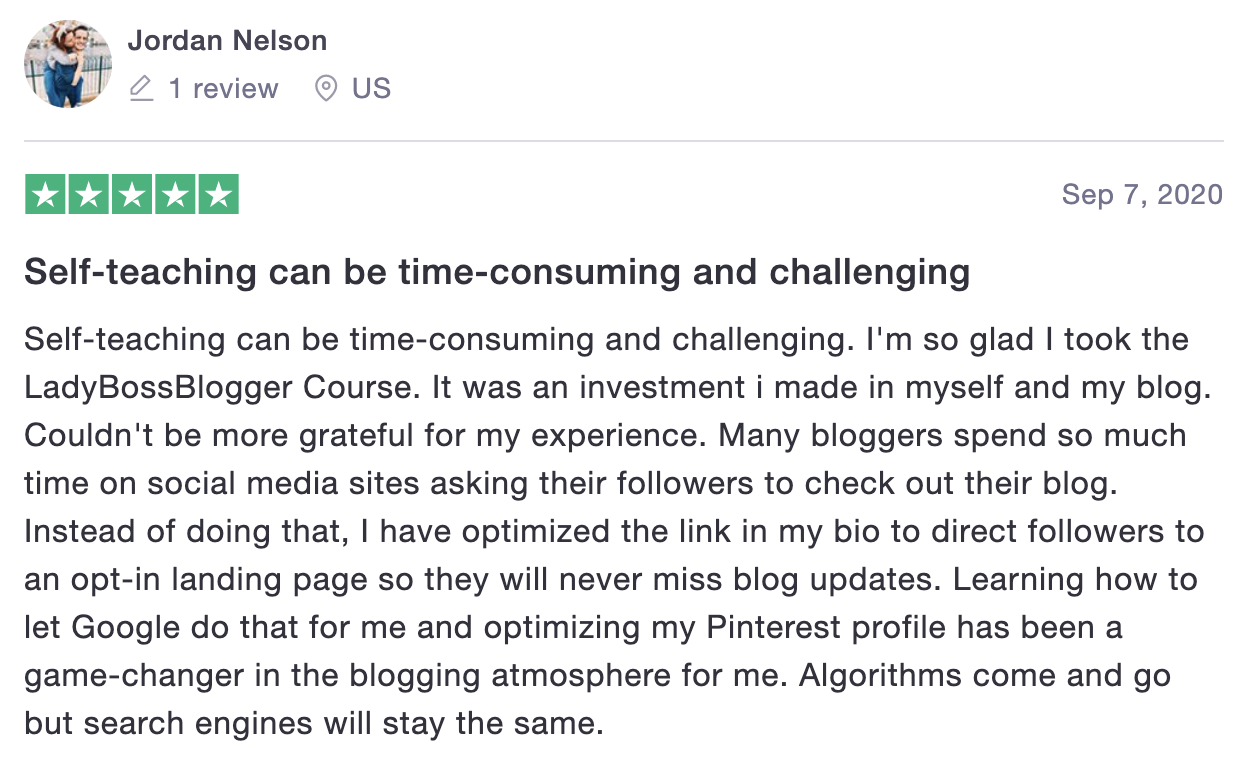The image size is (1244, 760).
Task: Click the US location label
Action: pyautogui.click(x=371, y=89)
